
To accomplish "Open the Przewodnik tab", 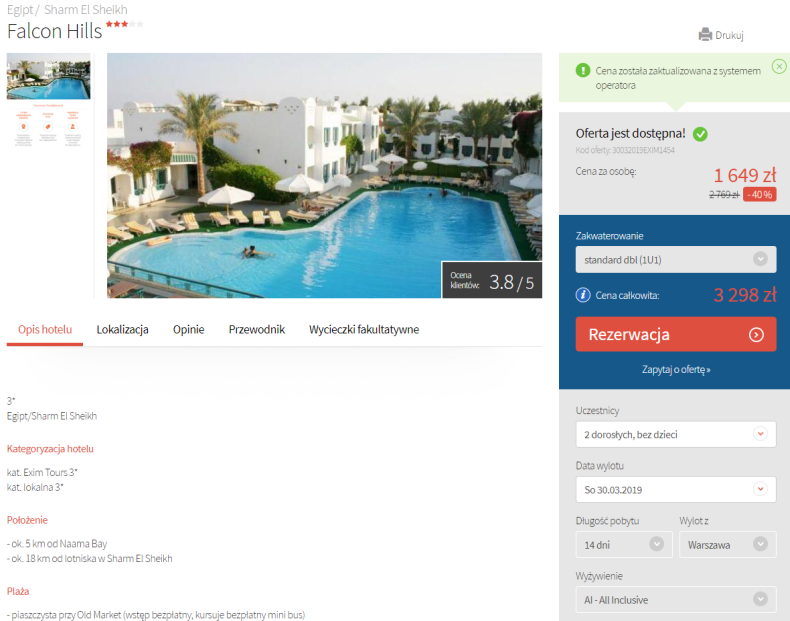I will 256,329.
